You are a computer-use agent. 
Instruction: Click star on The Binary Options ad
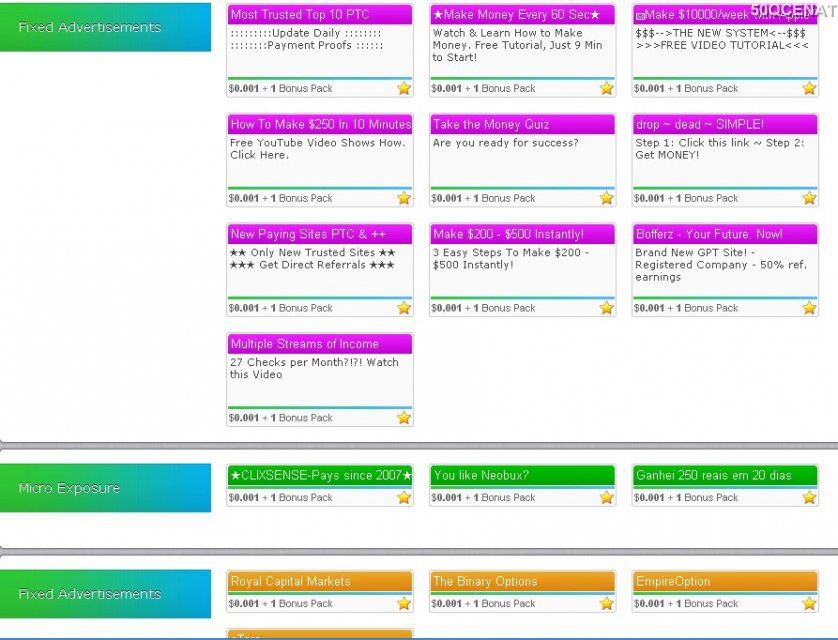pyautogui.click(x=607, y=604)
